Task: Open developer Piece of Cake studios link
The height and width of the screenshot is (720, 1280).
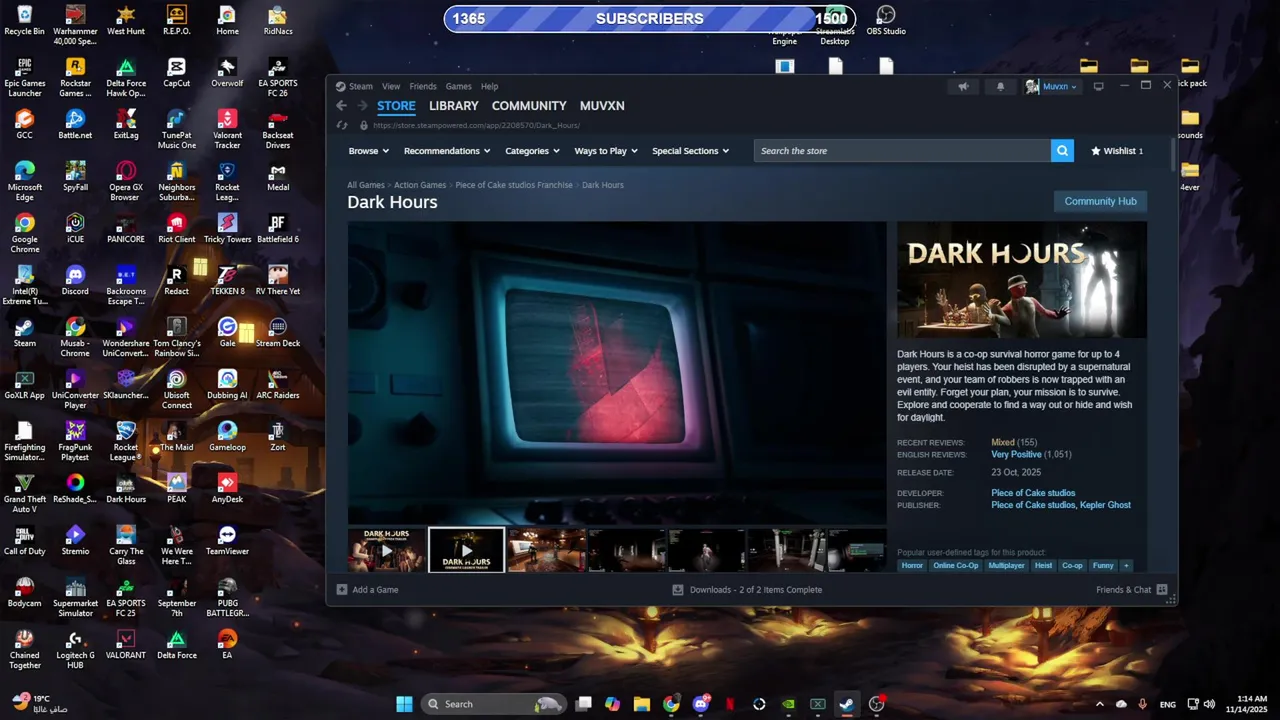Action: [x=1033, y=493]
